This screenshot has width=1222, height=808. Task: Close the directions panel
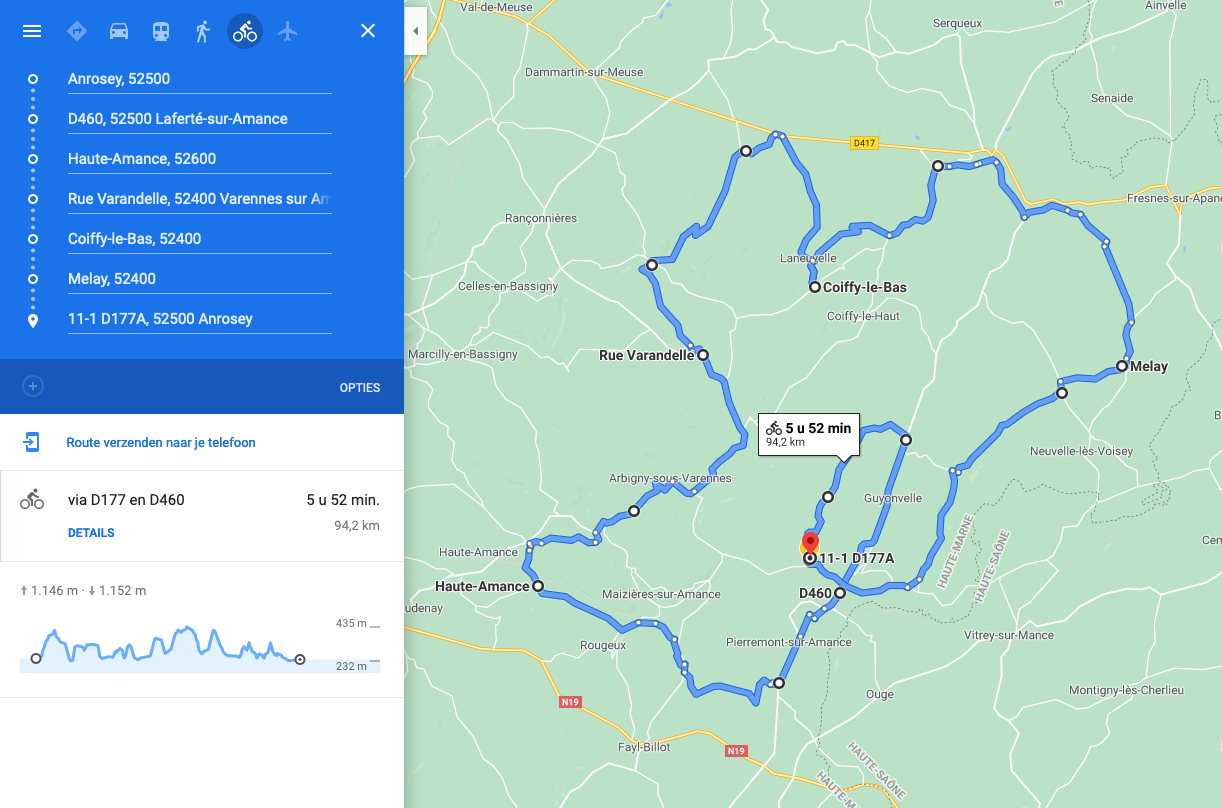[368, 31]
